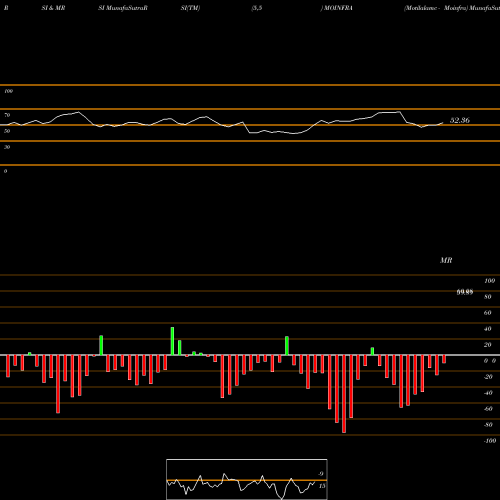This screenshot has height=500, width=500.
Task: Click the -9 value in mini chart
Action: pos(321,474)
